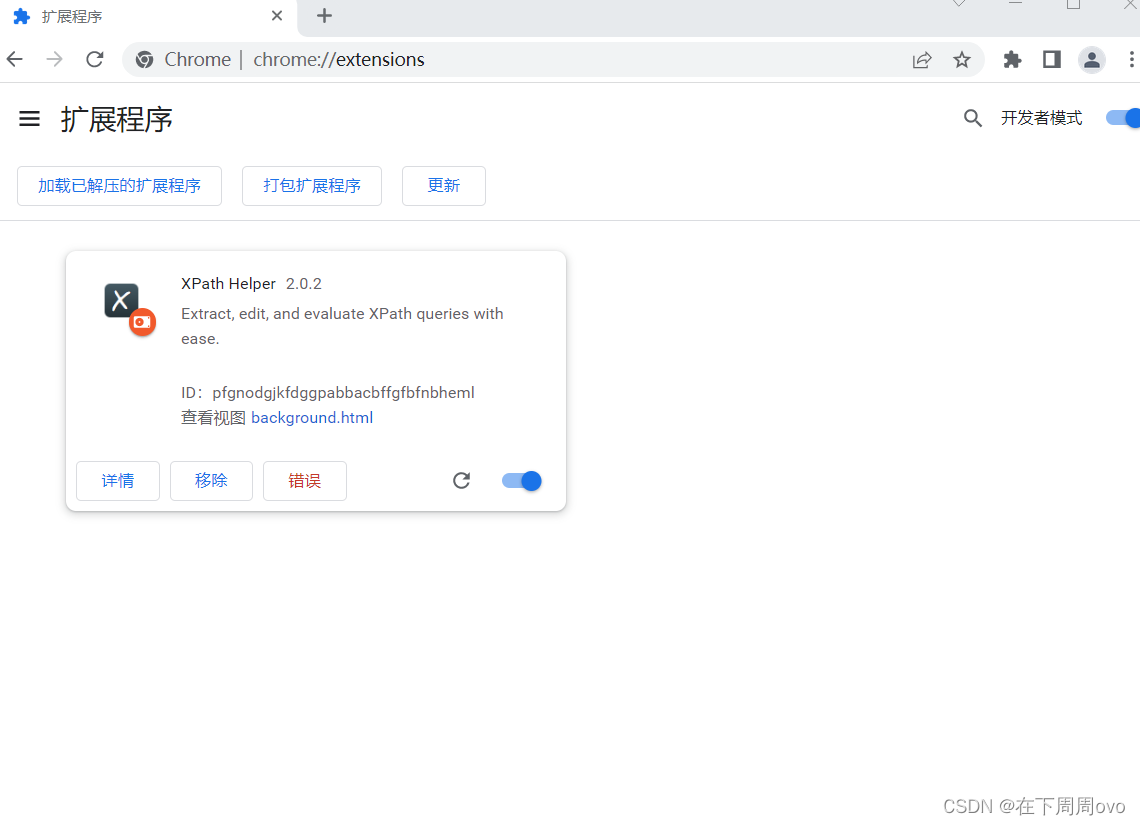Open the Chrome three-dot menu
This screenshot has width=1140, height=825.
pos(1131,60)
